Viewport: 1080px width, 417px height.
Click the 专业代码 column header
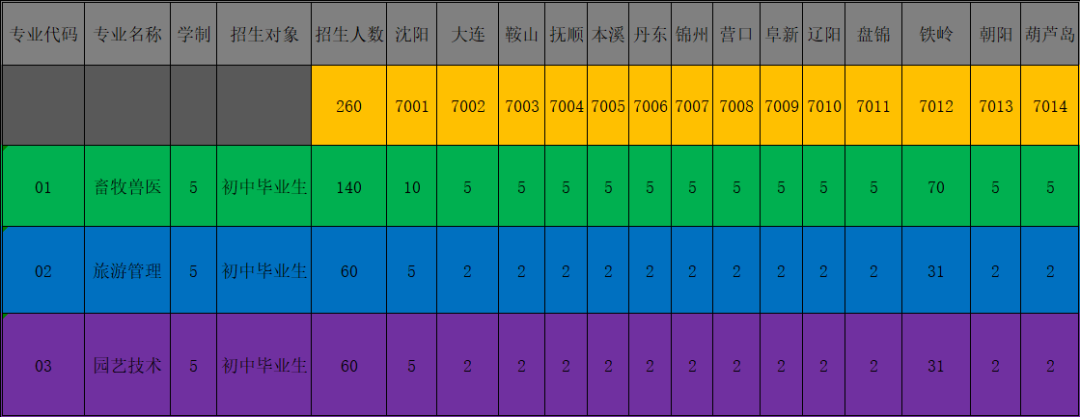coord(43,34)
